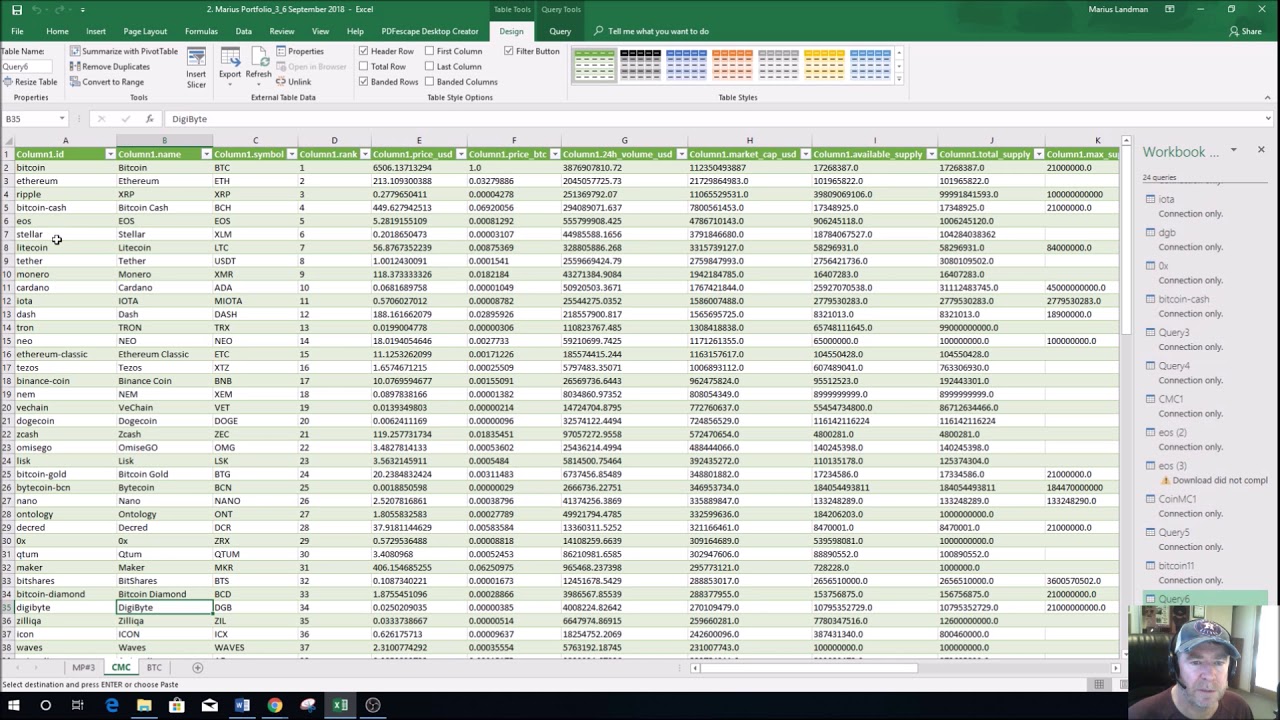
Task: Click Remove Duplicates tool
Action: (110, 67)
